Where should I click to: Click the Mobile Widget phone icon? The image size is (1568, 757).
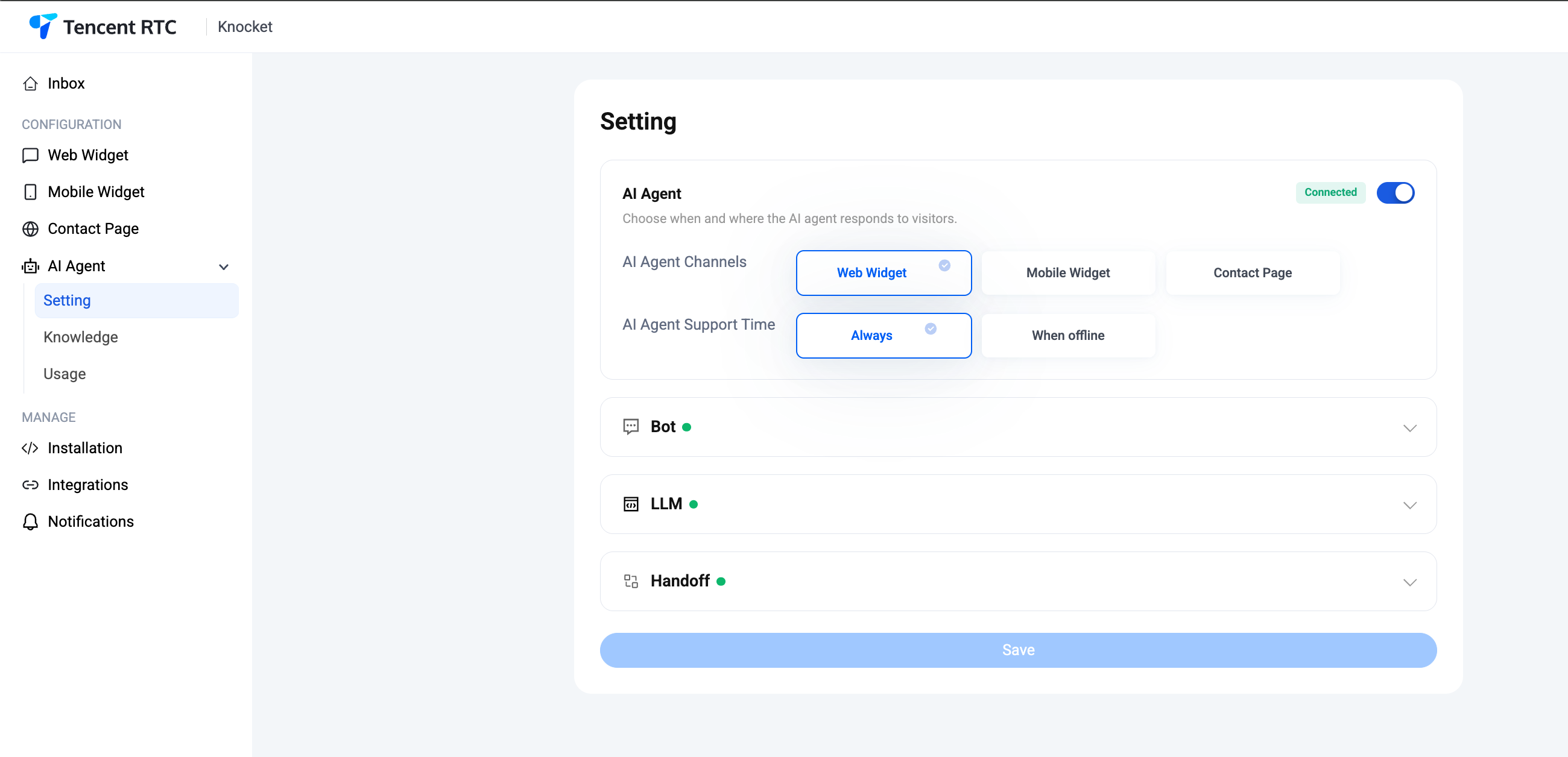(30, 192)
